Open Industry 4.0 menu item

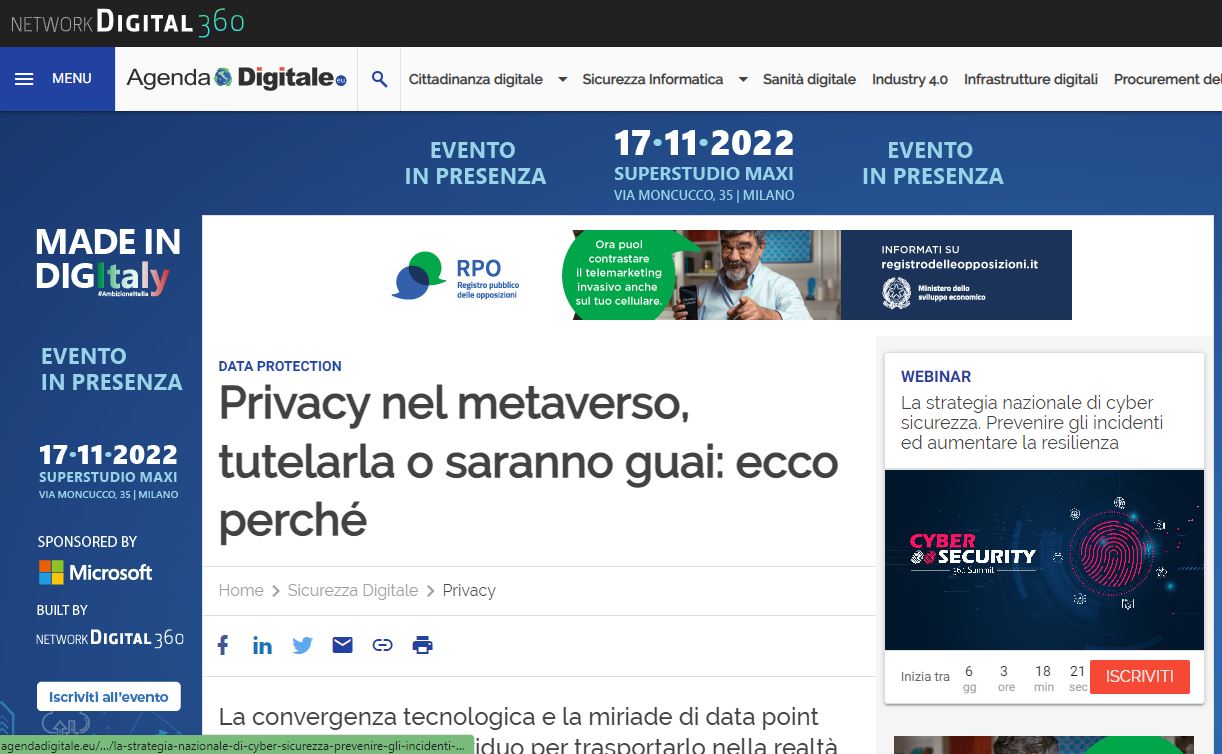909,79
